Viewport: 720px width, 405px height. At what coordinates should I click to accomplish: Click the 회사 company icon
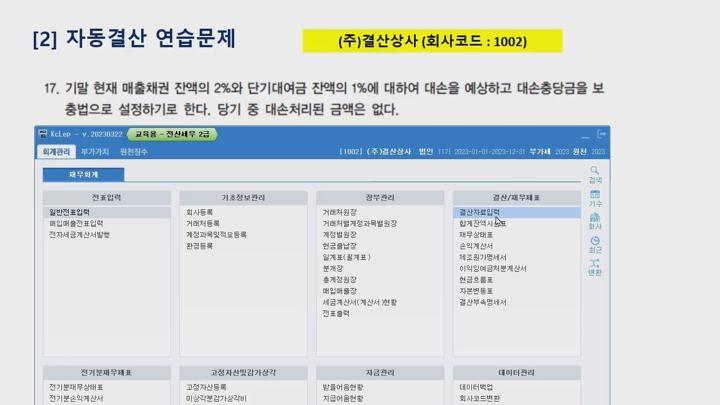595,221
